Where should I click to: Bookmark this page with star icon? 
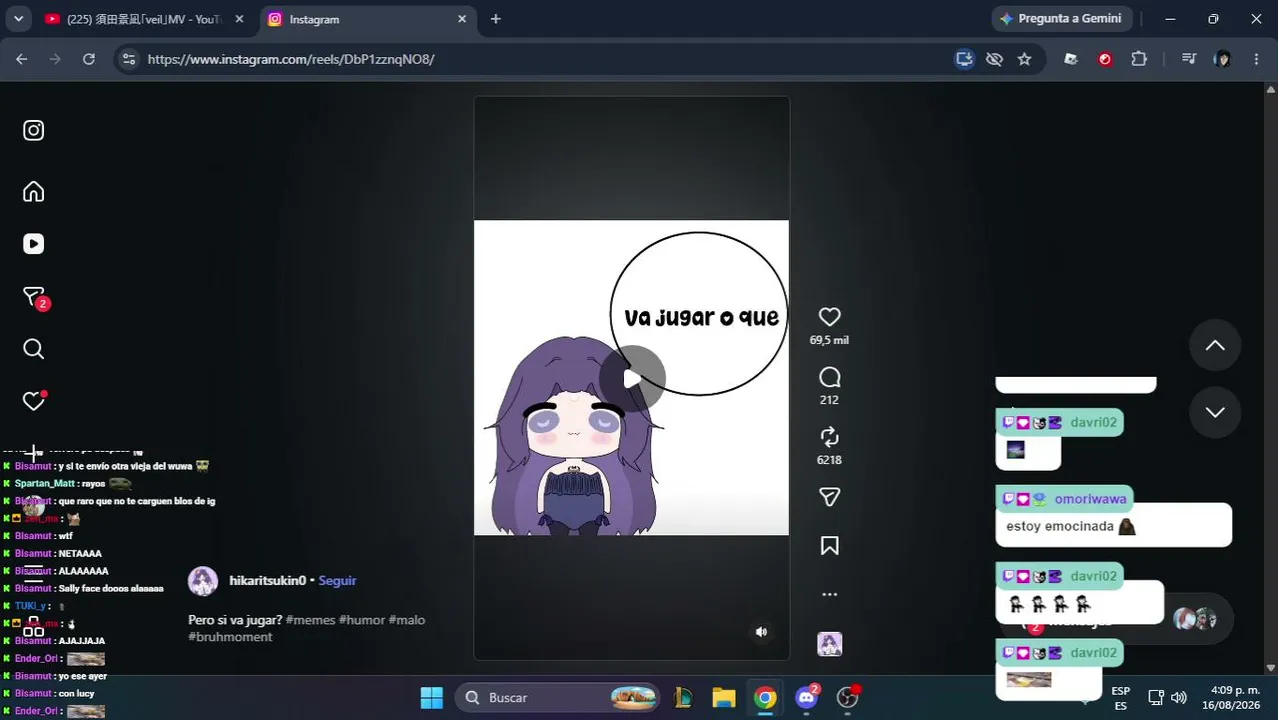click(x=1024, y=59)
